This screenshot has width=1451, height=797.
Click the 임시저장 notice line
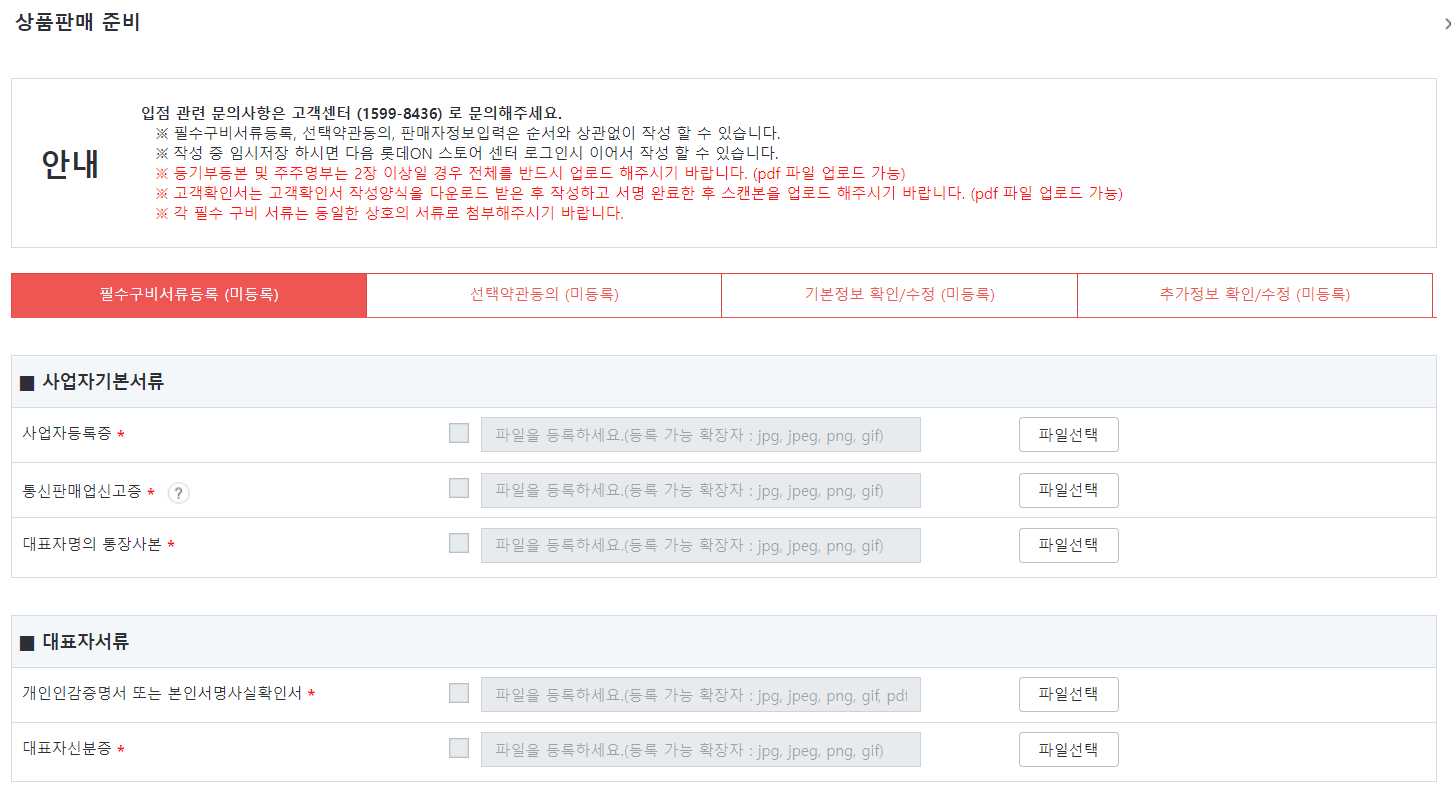point(467,153)
